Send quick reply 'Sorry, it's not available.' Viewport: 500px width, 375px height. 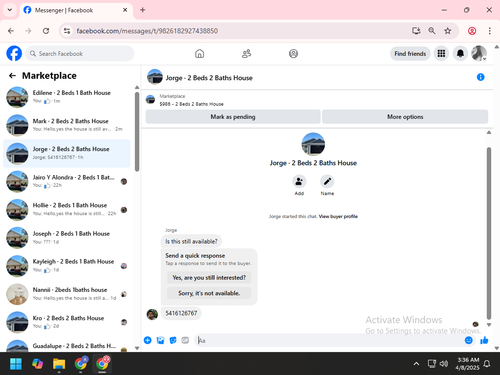(x=209, y=293)
